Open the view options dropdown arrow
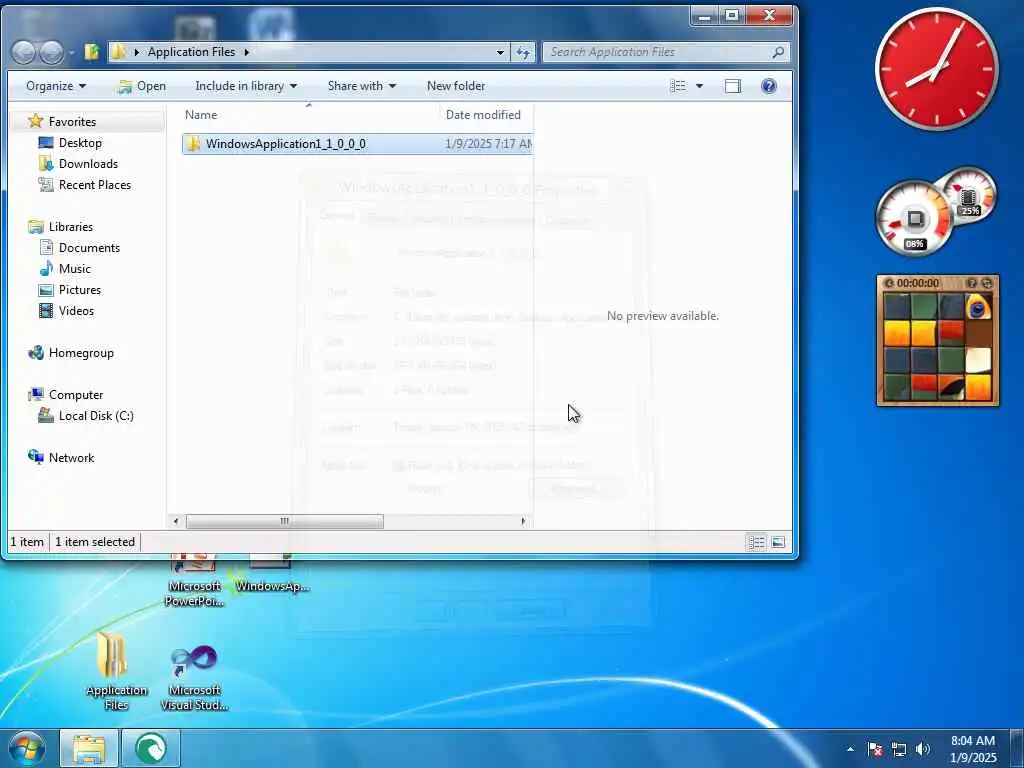Viewport: 1024px width, 768px height. [699, 86]
